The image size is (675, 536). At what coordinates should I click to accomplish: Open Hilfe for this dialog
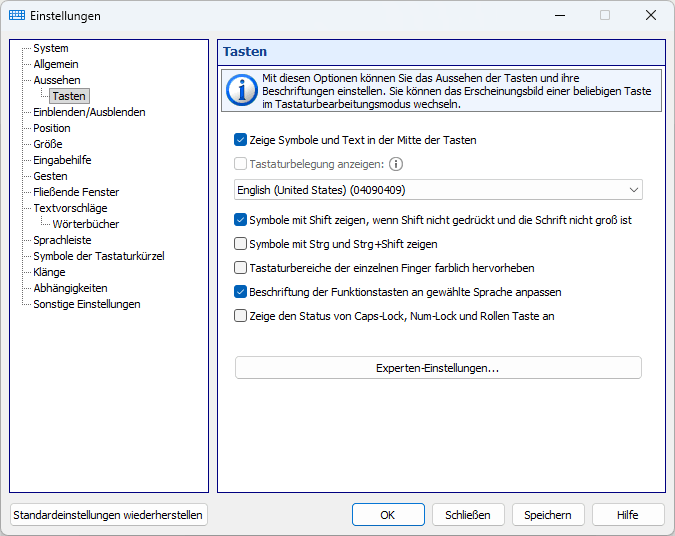pyautogui.click(x=628, y=515)
